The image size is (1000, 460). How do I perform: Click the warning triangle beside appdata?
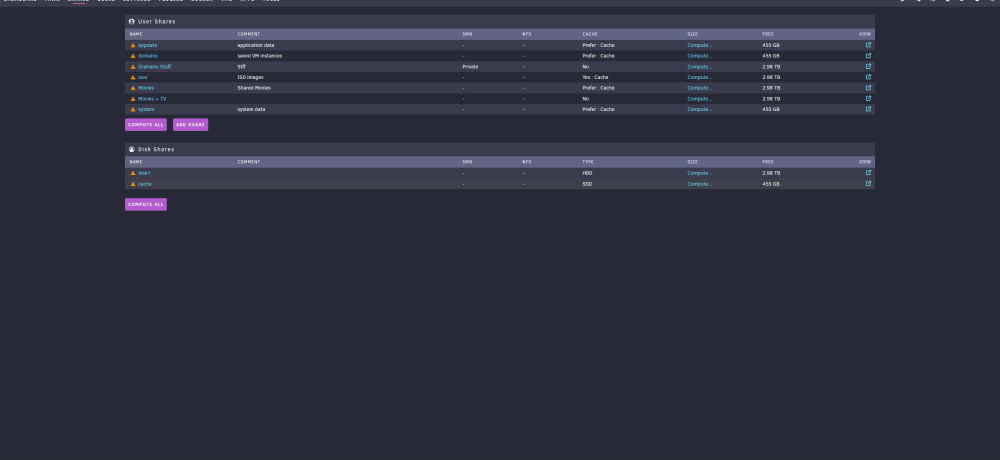pos(133,45)
